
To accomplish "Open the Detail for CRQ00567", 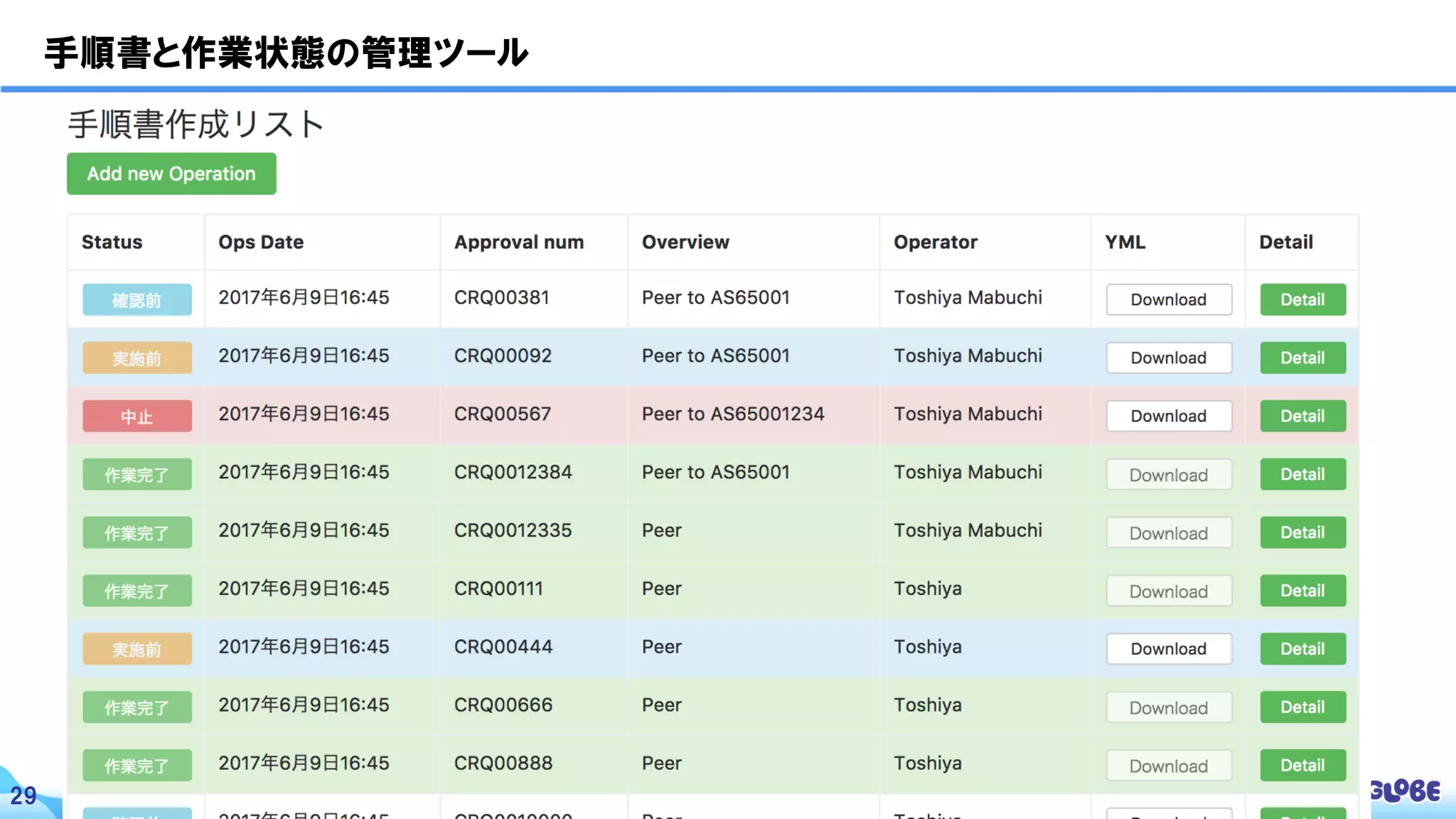I will coord(1302,416).
